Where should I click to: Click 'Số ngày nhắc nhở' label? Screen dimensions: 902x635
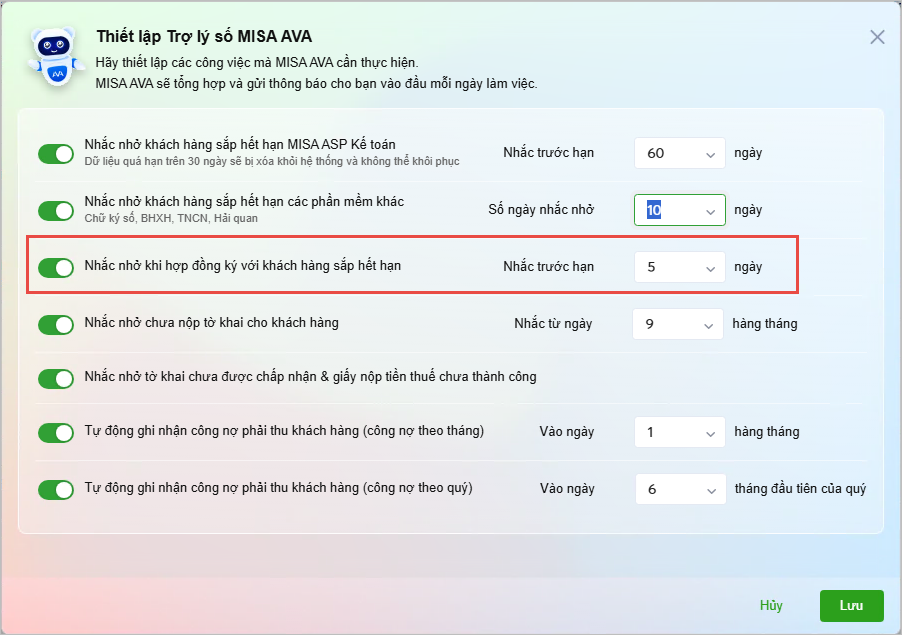[x=541, y=210]
